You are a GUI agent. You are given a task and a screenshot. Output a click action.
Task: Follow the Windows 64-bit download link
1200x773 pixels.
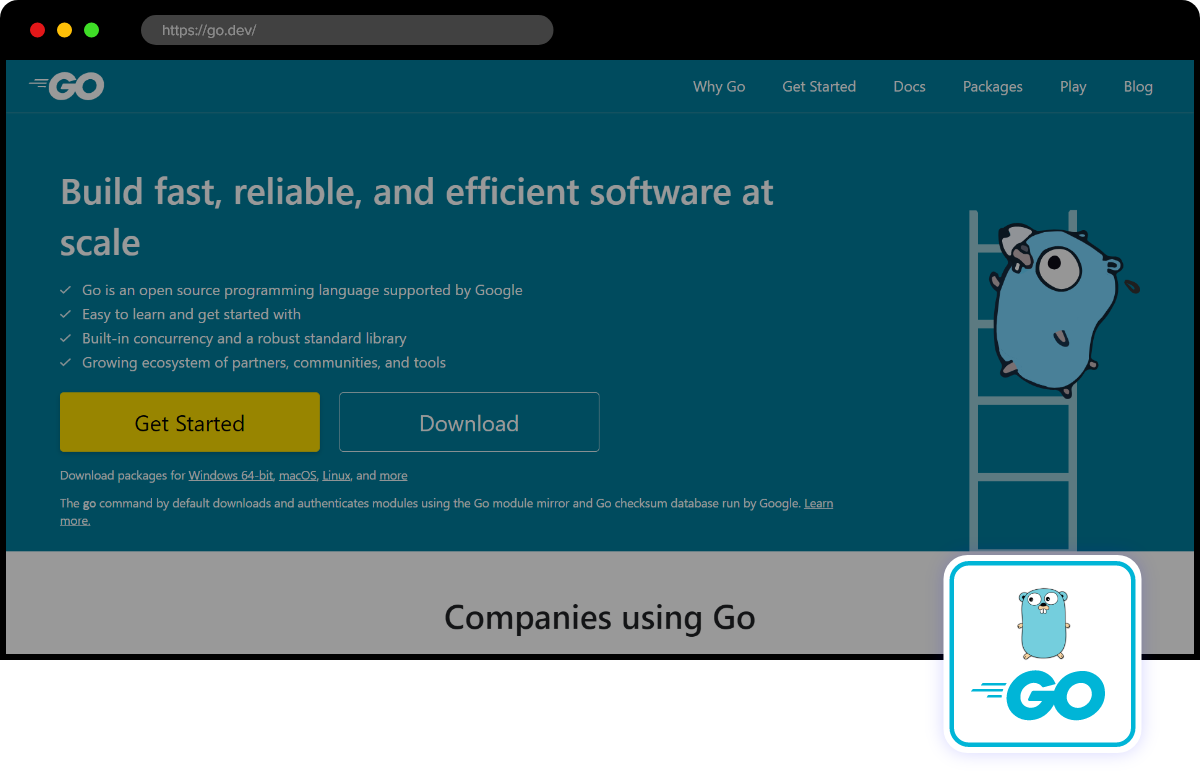click(x=230, y=476)
